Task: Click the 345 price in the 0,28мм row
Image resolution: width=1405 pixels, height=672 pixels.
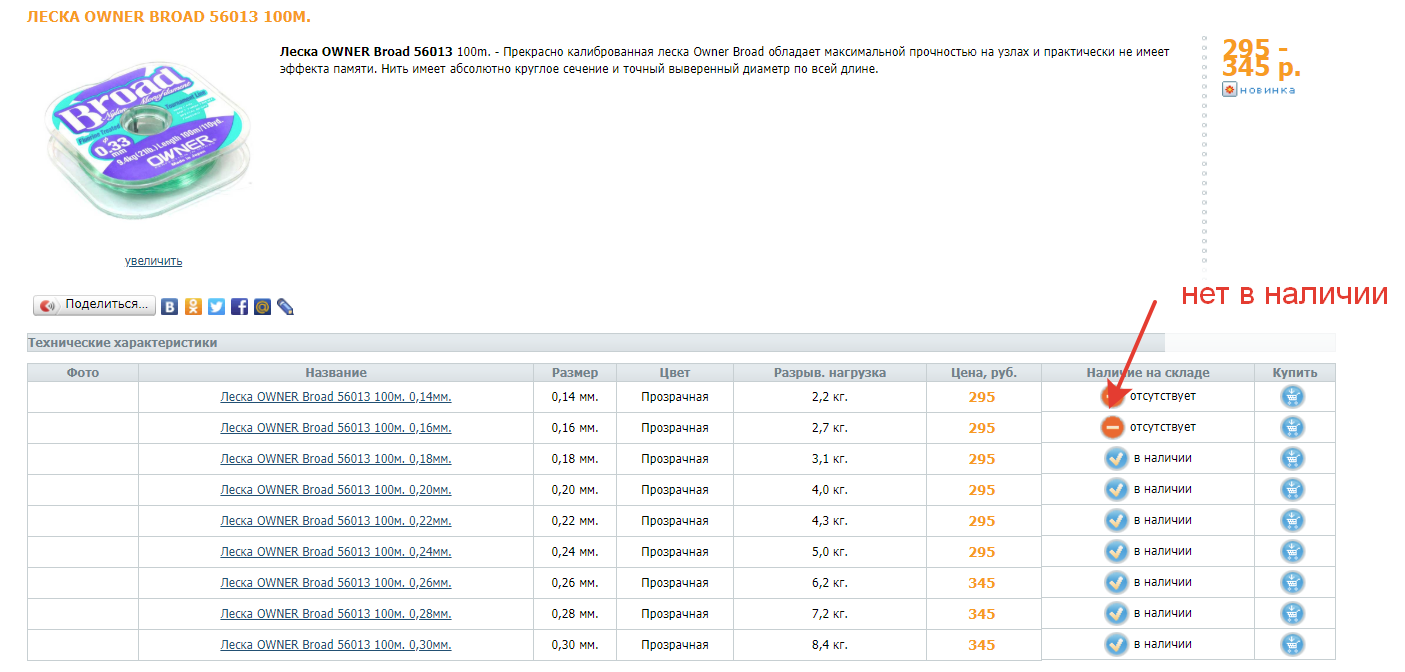Action: click(982, 614)
